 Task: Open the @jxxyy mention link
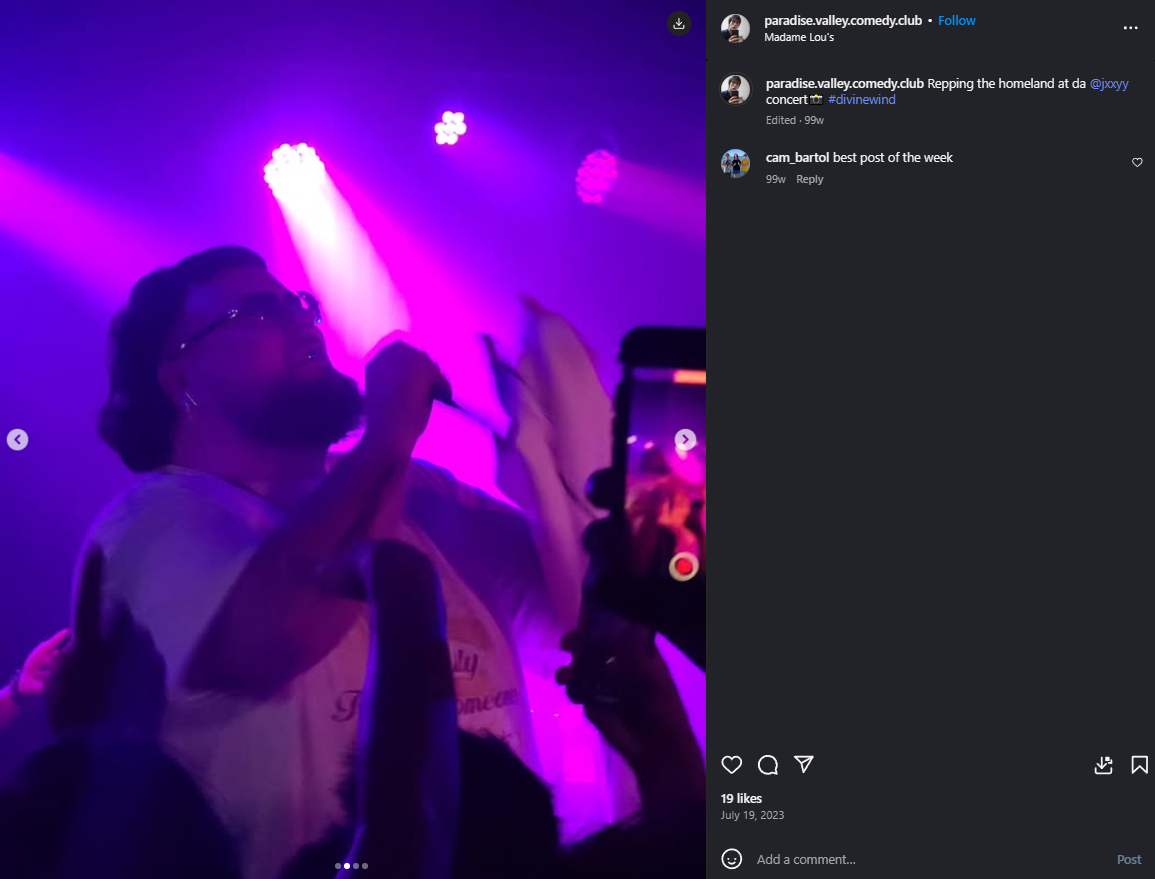click(1109, 83)
